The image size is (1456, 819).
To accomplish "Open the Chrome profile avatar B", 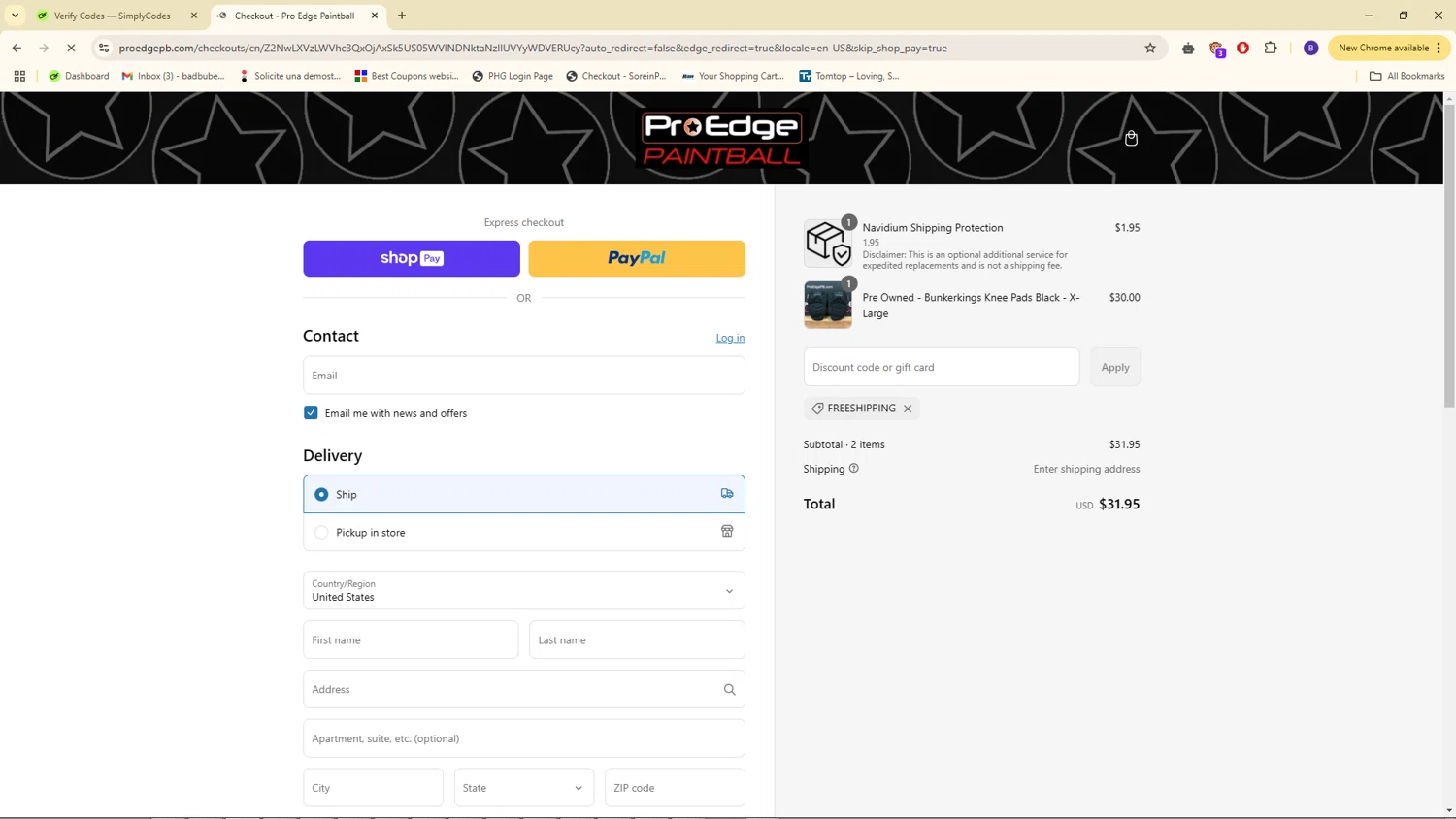I will click(1310, 48).
